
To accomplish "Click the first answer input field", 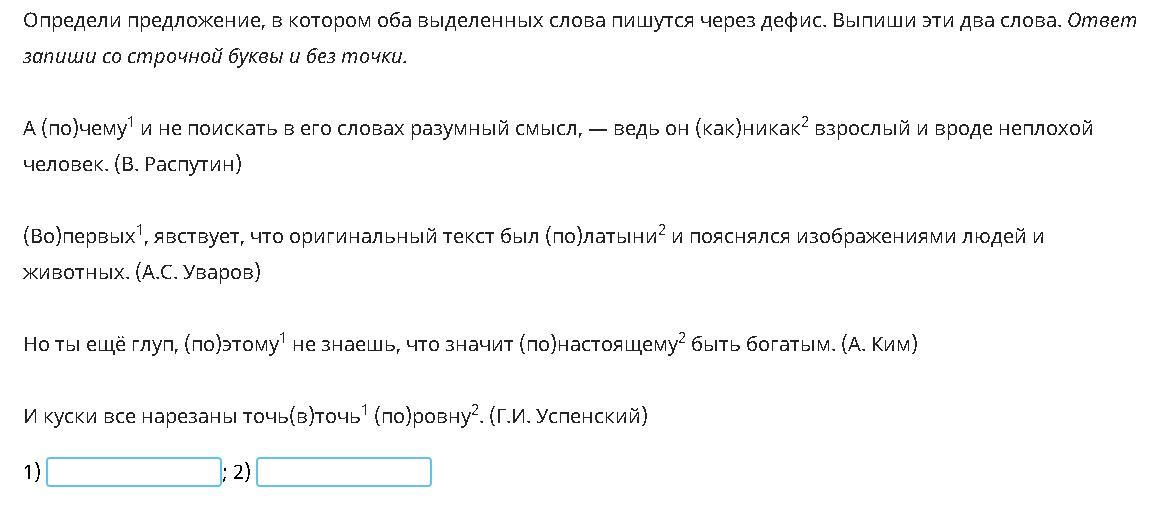I will pos(134,472).
